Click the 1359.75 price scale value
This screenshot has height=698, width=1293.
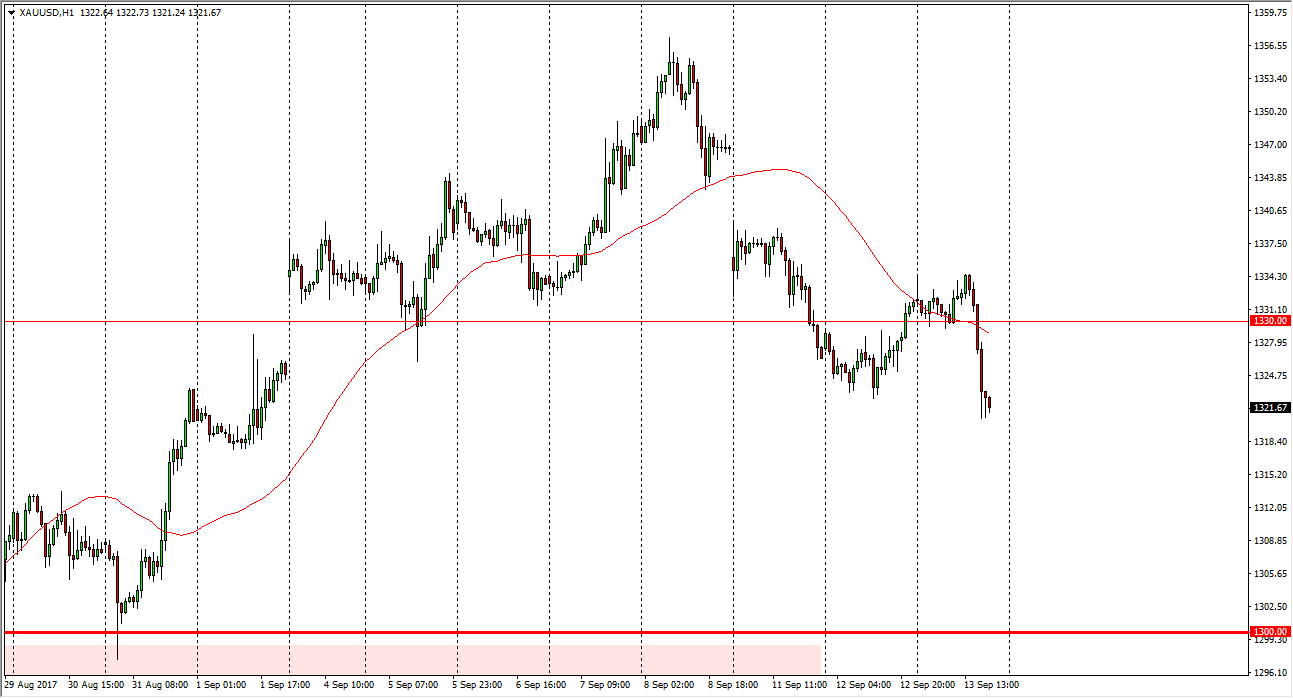(x=1268, y=13)
